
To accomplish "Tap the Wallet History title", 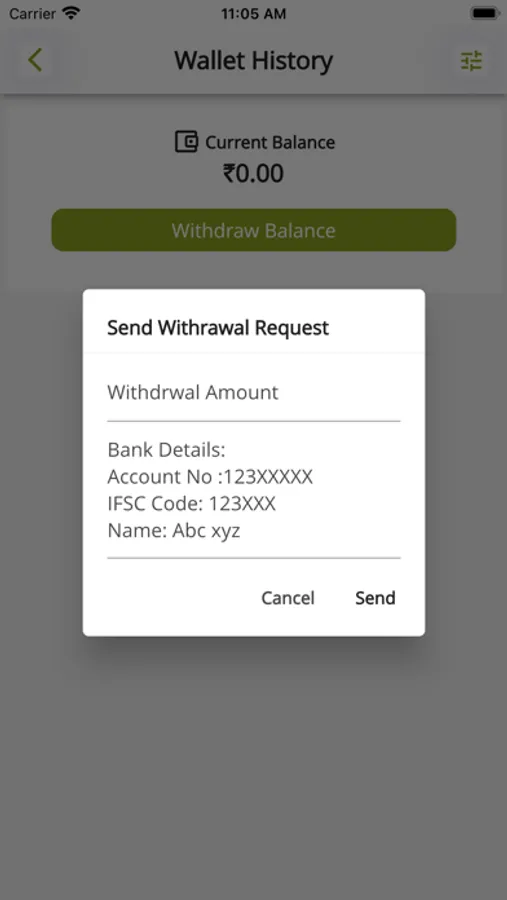I will pos(254,61).
